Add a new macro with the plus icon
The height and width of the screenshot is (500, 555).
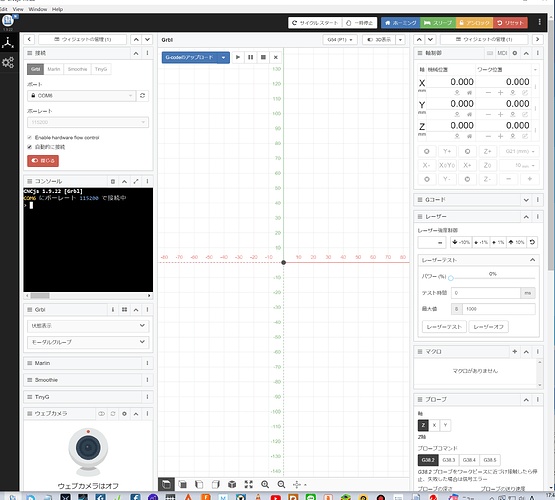point(515,351)
